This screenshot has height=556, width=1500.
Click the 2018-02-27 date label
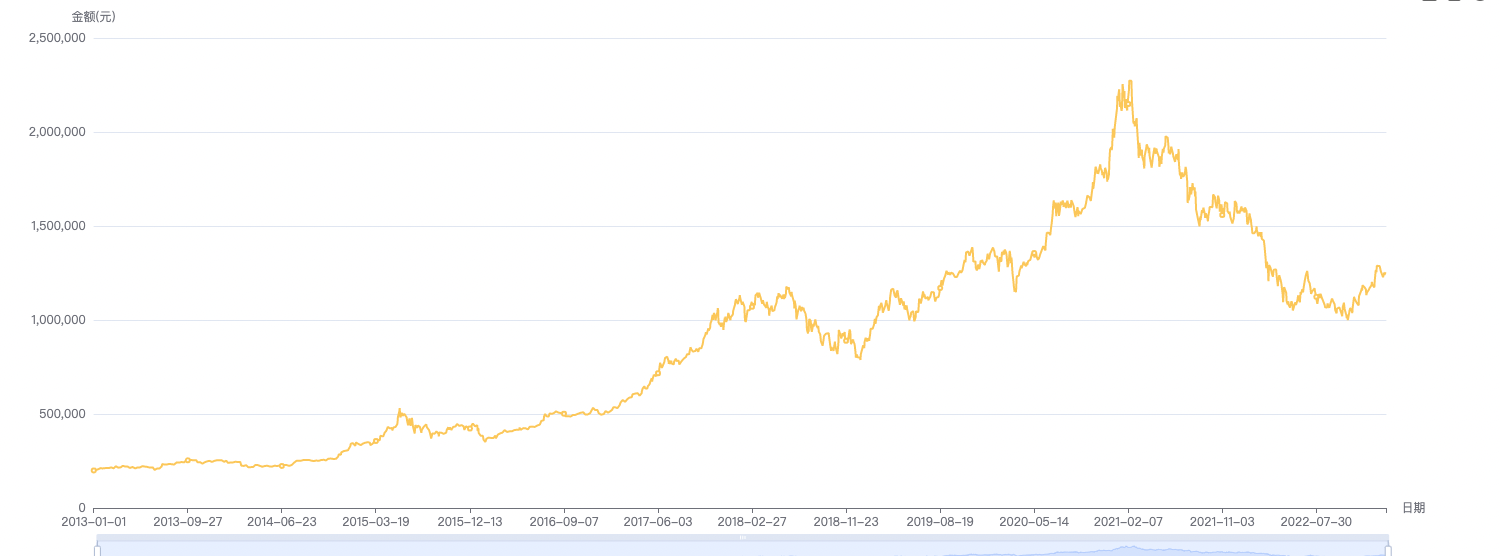click(752, 522)
